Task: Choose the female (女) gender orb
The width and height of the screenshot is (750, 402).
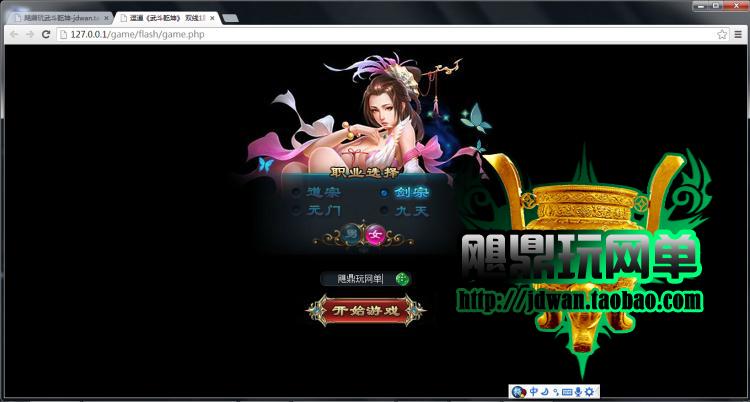Action: coord(375,234)
